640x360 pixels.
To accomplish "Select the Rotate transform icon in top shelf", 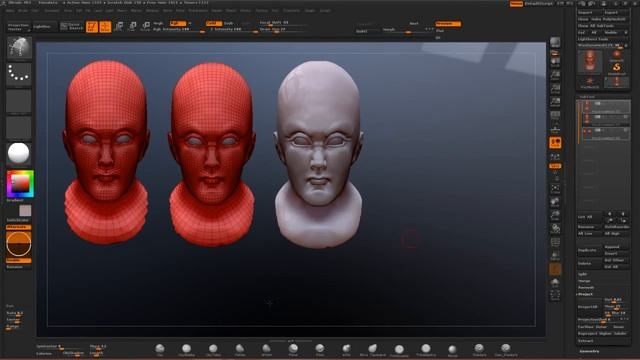I will point(145,27).
